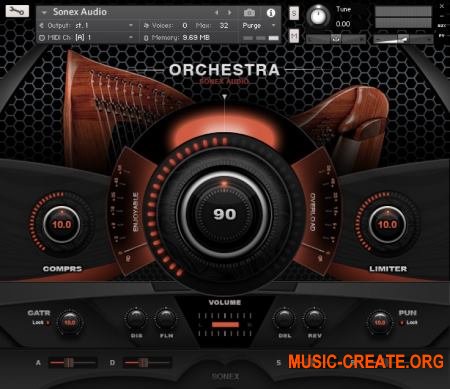The image size is (450, 389).
Task: Adjust the A envelope slider
Action: click(x=73, y=362)
